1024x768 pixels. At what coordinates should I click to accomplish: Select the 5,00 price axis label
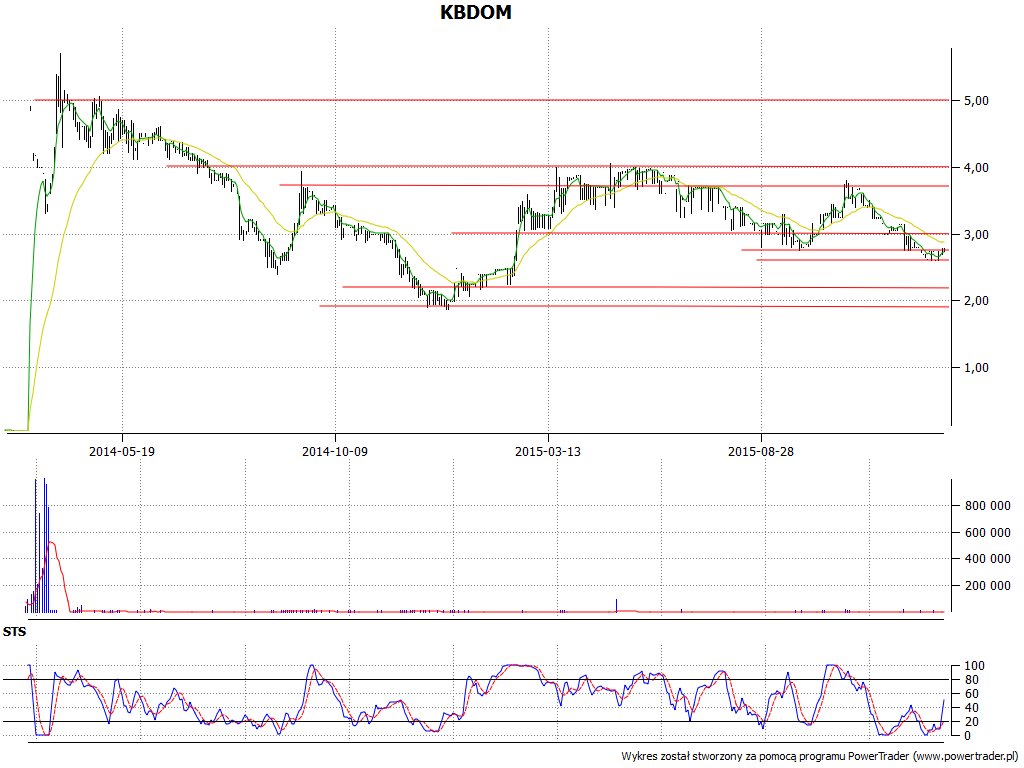(x=976, y=101)
